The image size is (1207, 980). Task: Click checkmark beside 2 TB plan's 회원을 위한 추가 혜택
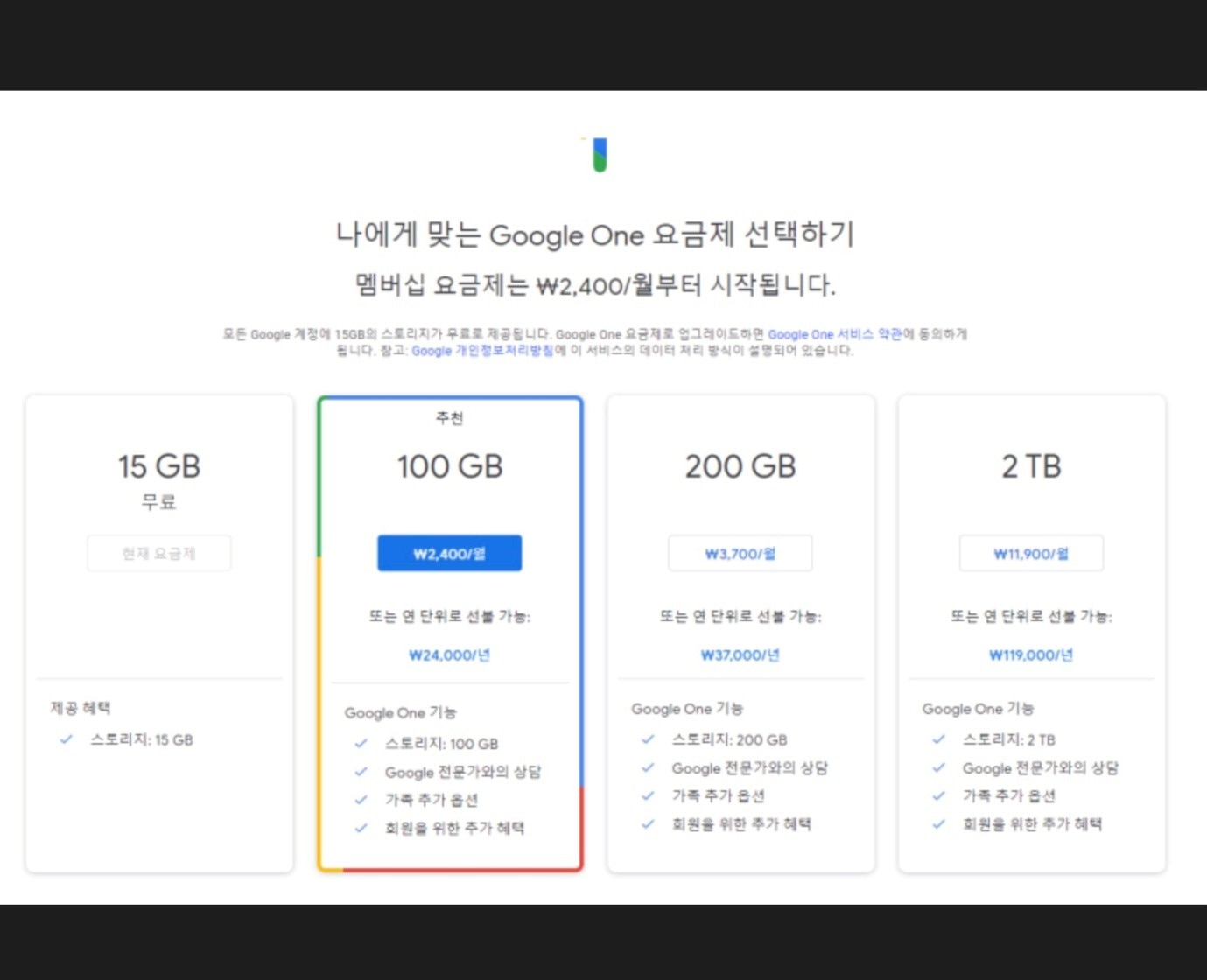938,823
